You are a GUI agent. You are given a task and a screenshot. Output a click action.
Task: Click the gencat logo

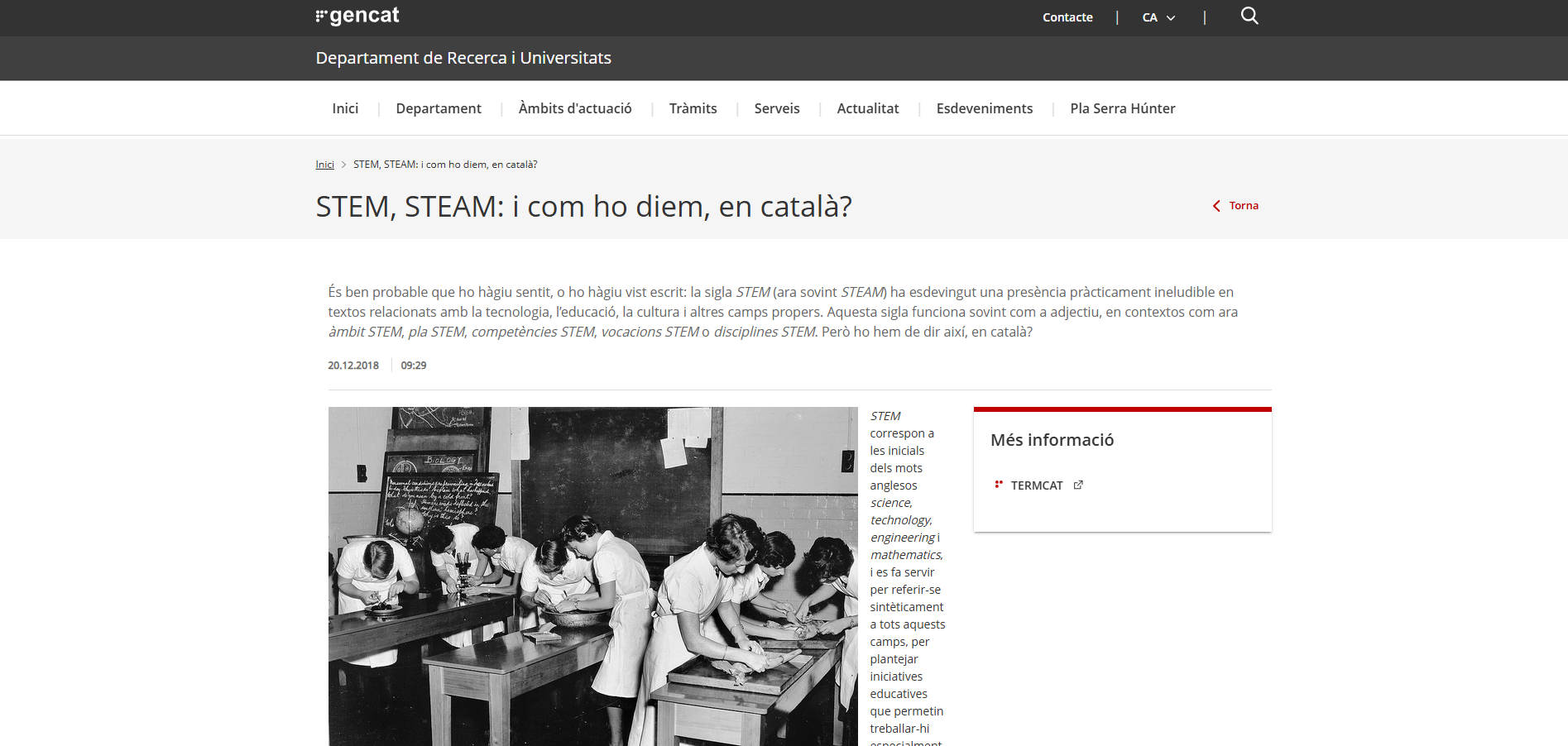tap(357, 16)
